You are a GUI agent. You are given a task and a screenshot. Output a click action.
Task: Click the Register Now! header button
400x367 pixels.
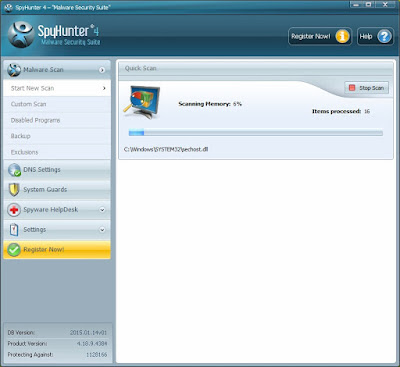320,36
